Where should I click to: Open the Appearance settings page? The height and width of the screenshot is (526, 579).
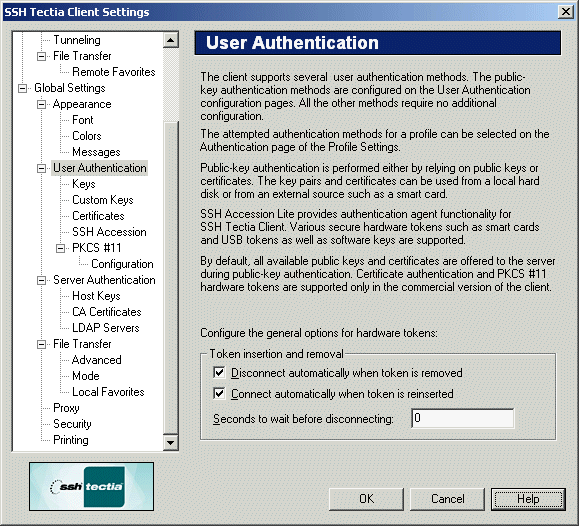click(82, 104)
